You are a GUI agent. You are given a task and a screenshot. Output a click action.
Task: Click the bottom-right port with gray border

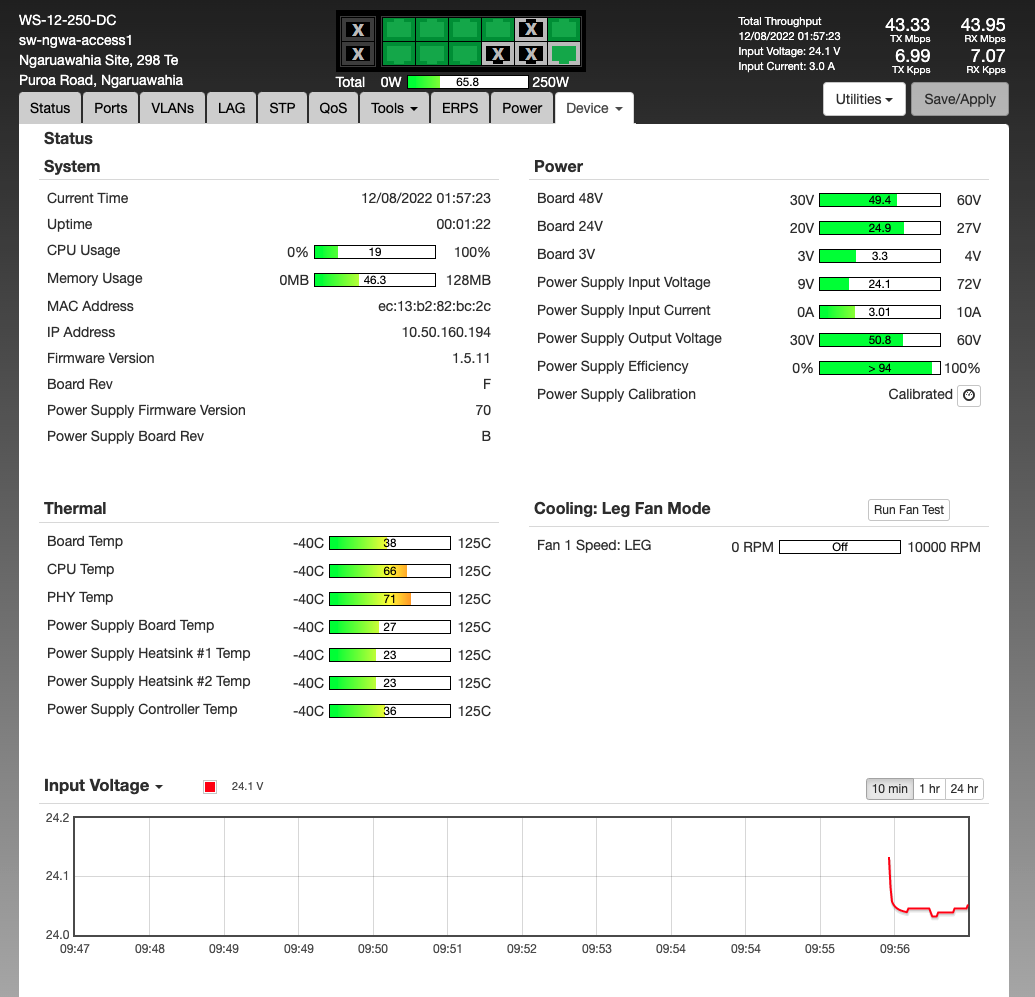click(x=564, y=54)
